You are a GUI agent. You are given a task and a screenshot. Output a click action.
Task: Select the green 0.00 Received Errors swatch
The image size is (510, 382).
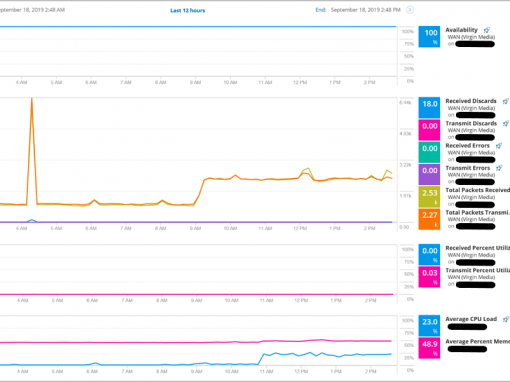coord(429,152)
